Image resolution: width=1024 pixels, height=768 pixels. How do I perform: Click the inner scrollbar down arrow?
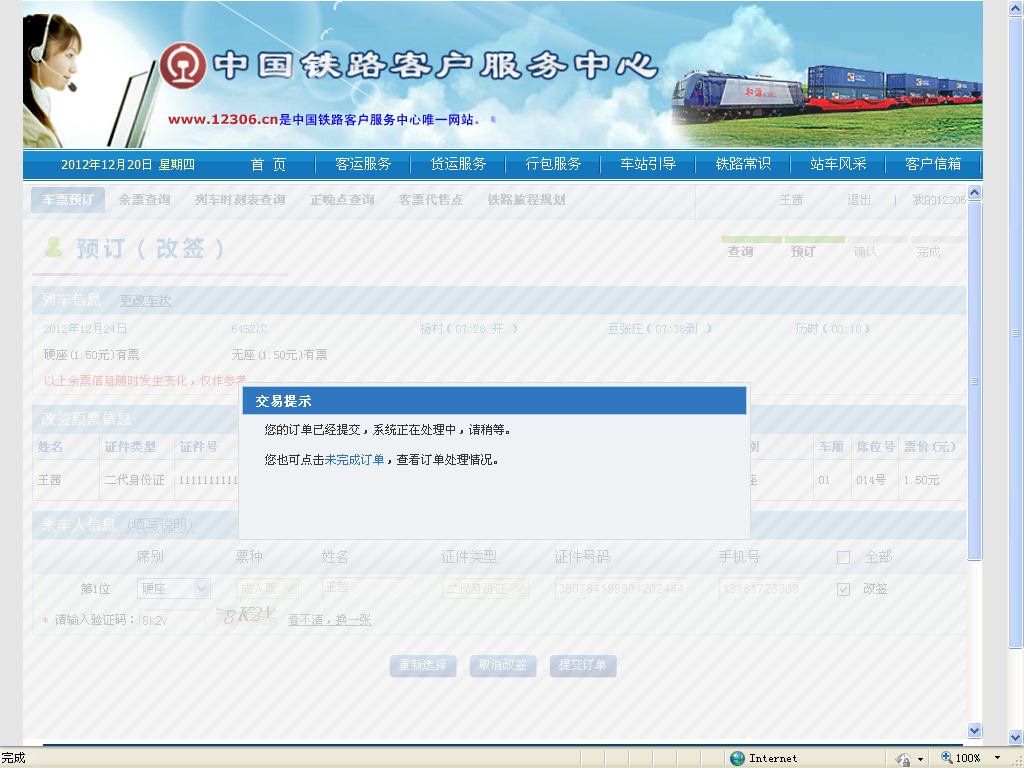tap(974, 730)
